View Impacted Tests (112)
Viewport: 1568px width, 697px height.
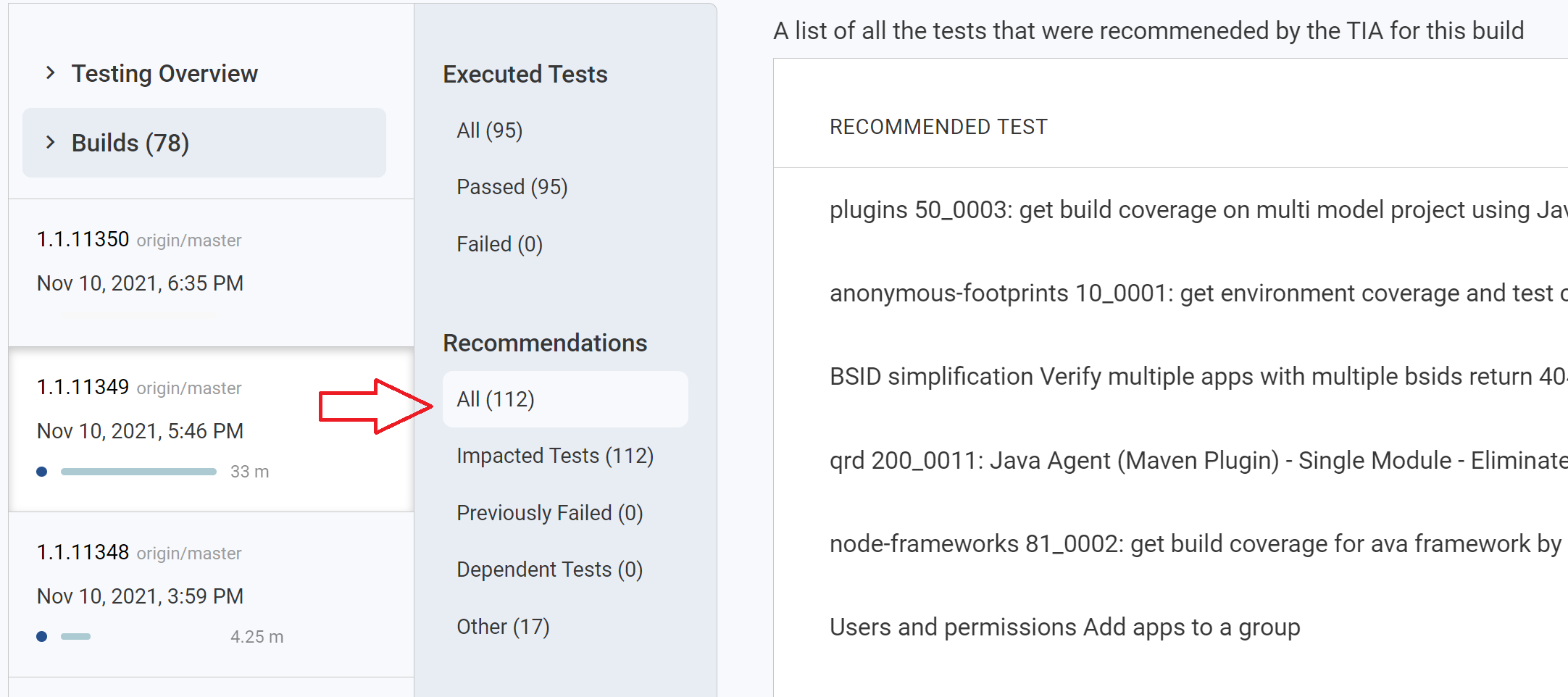[555, 456]
